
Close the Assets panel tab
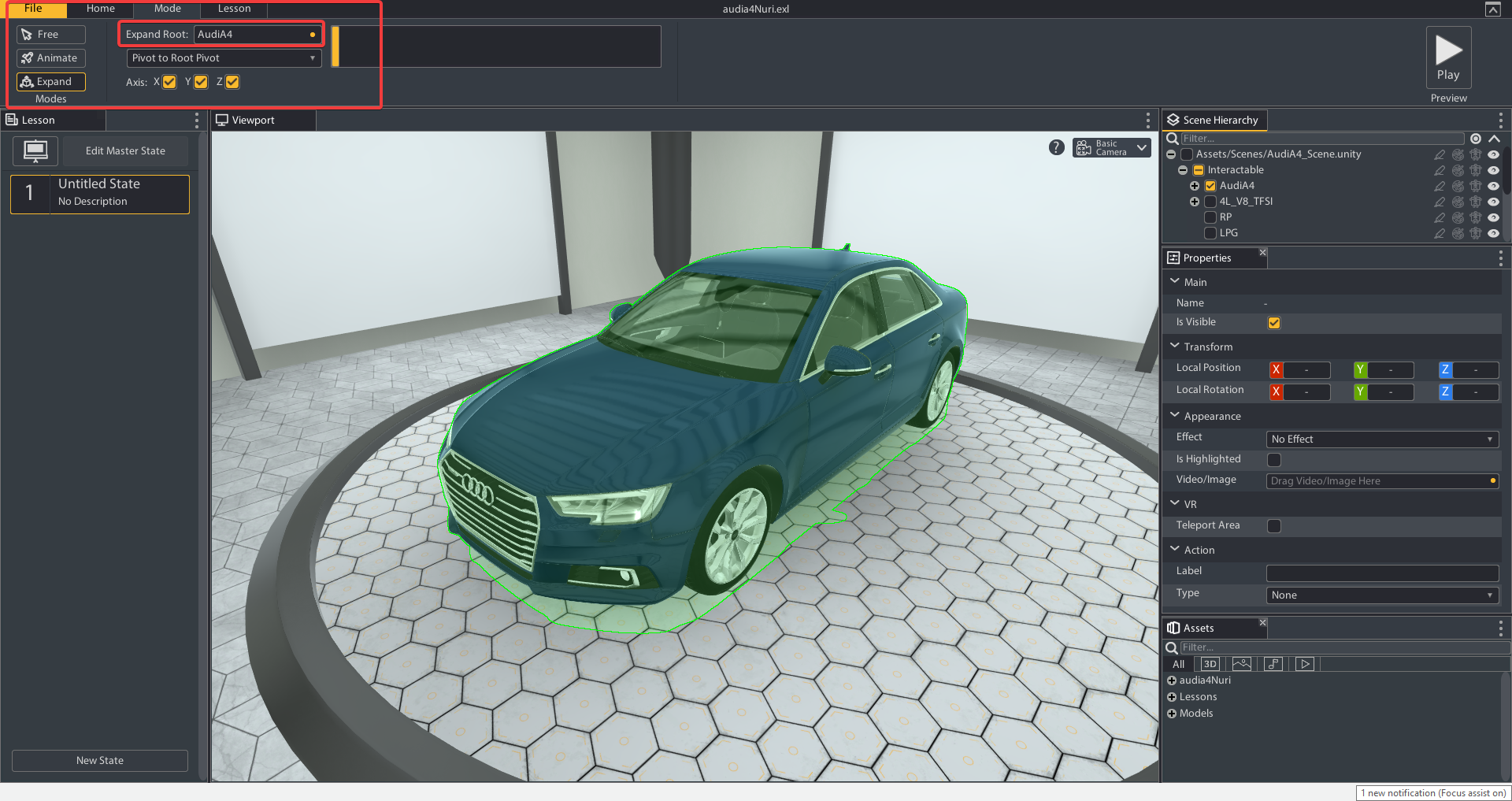[1262, 623]
